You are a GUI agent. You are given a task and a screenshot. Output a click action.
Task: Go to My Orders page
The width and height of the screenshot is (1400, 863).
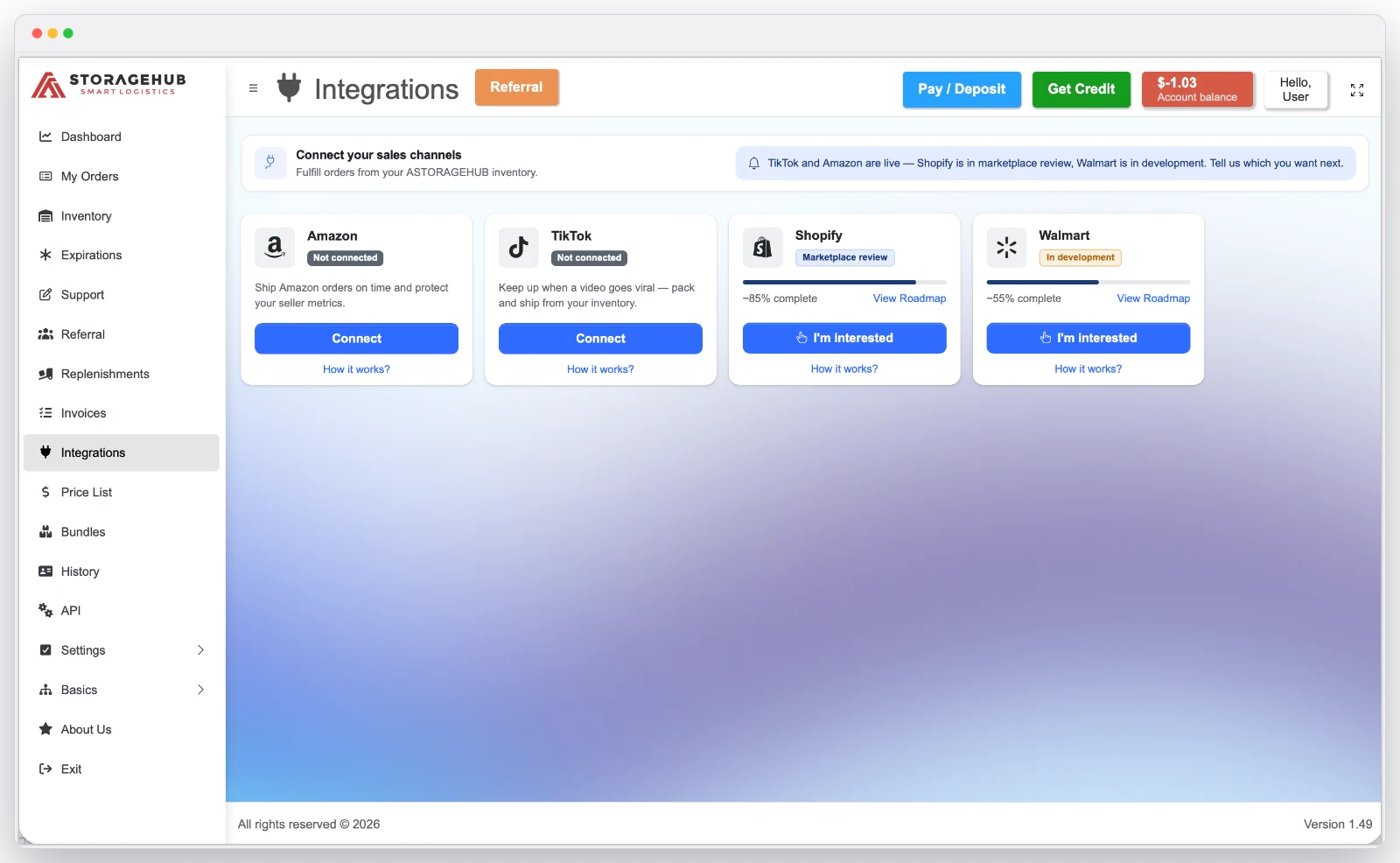coord(122,176)
